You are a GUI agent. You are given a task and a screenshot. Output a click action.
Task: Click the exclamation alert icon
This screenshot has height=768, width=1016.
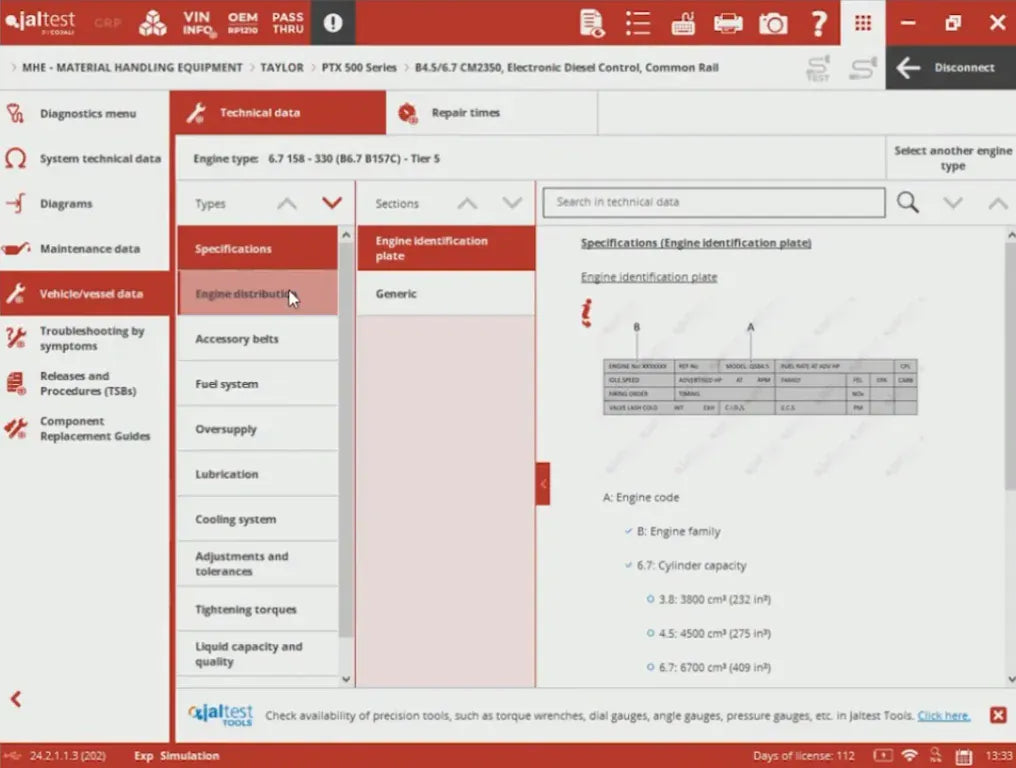333,23
